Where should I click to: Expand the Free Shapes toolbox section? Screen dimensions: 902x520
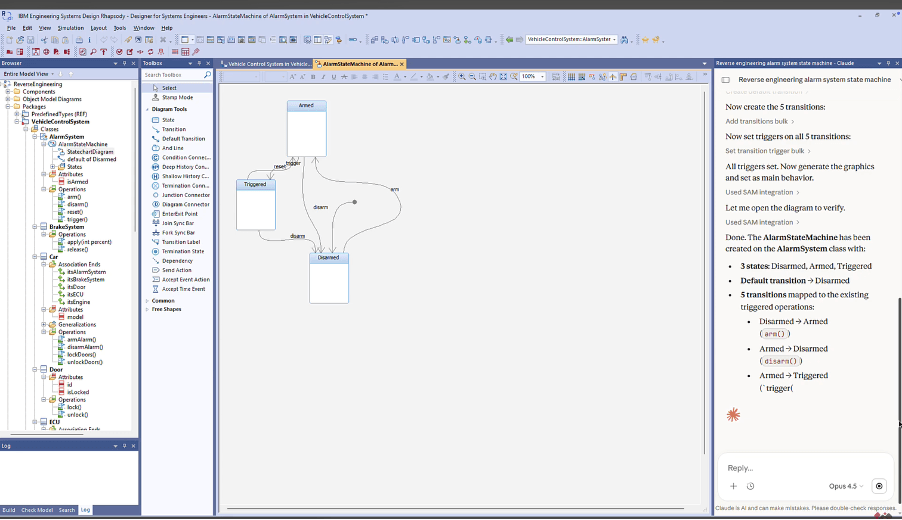click(148, 309)
